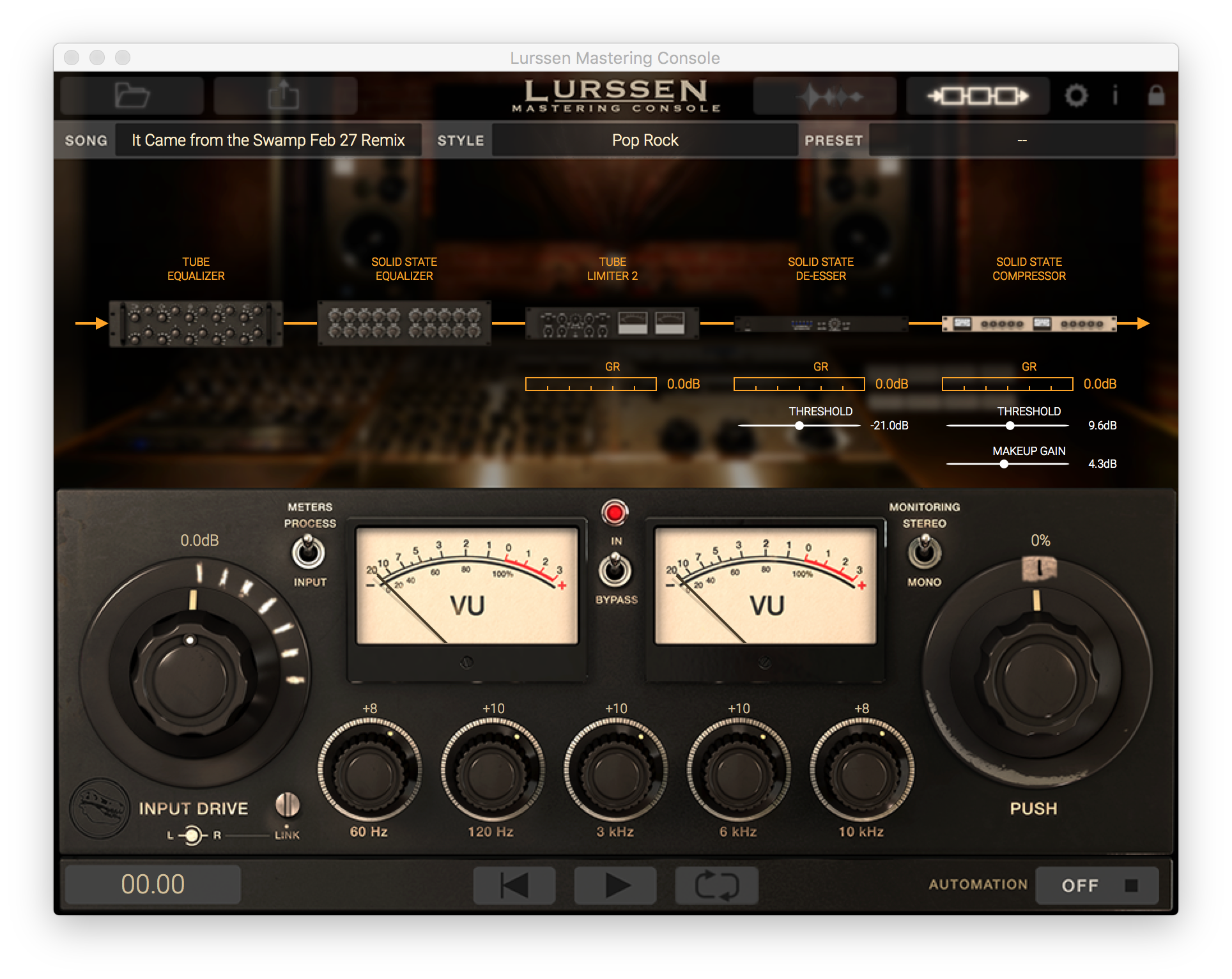Click the 00.00 time display
The height and width of the screenshot is (979, 1232).
[153, 884]
